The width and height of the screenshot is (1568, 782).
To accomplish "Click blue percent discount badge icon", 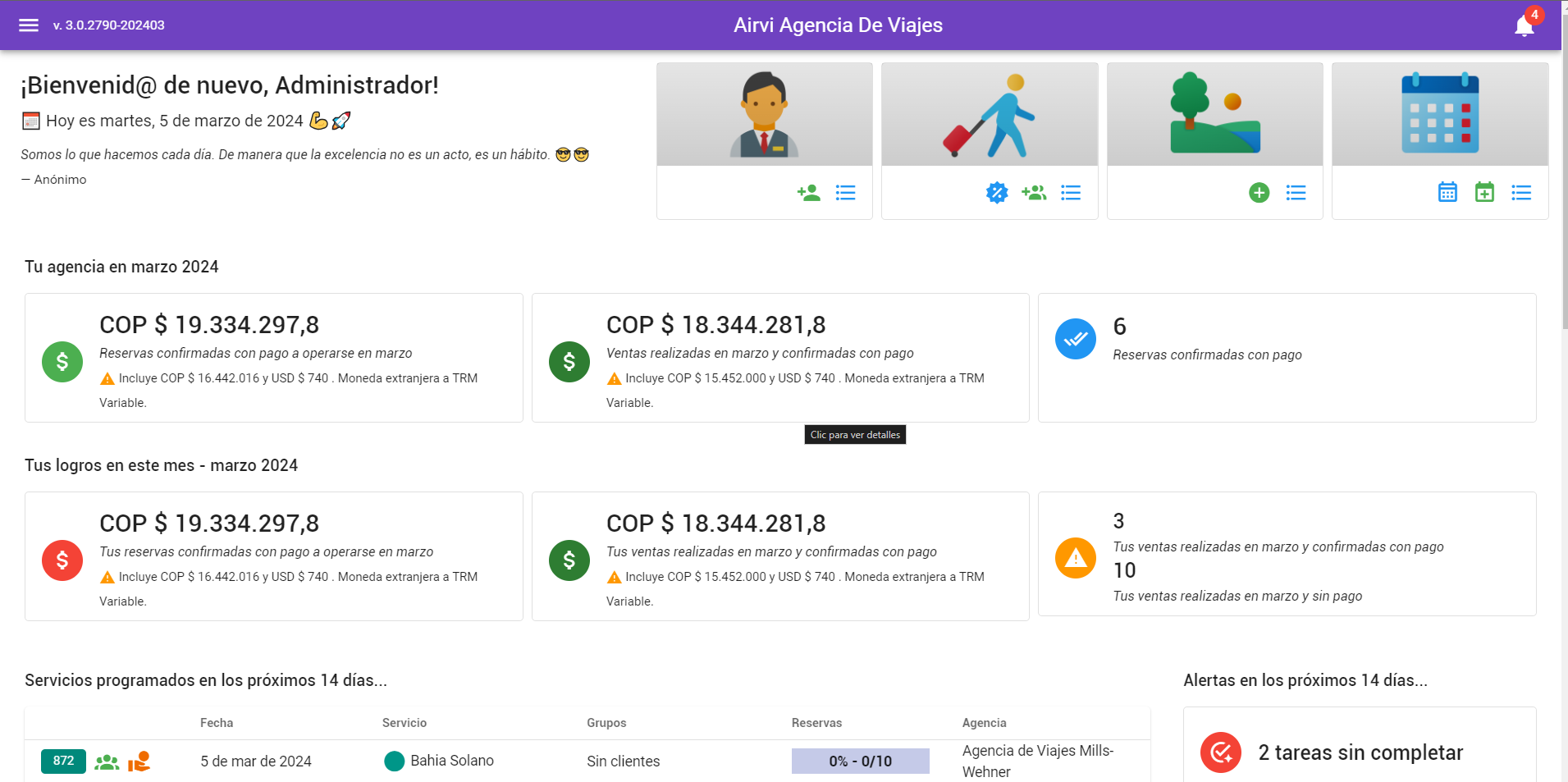I will 996,193.
